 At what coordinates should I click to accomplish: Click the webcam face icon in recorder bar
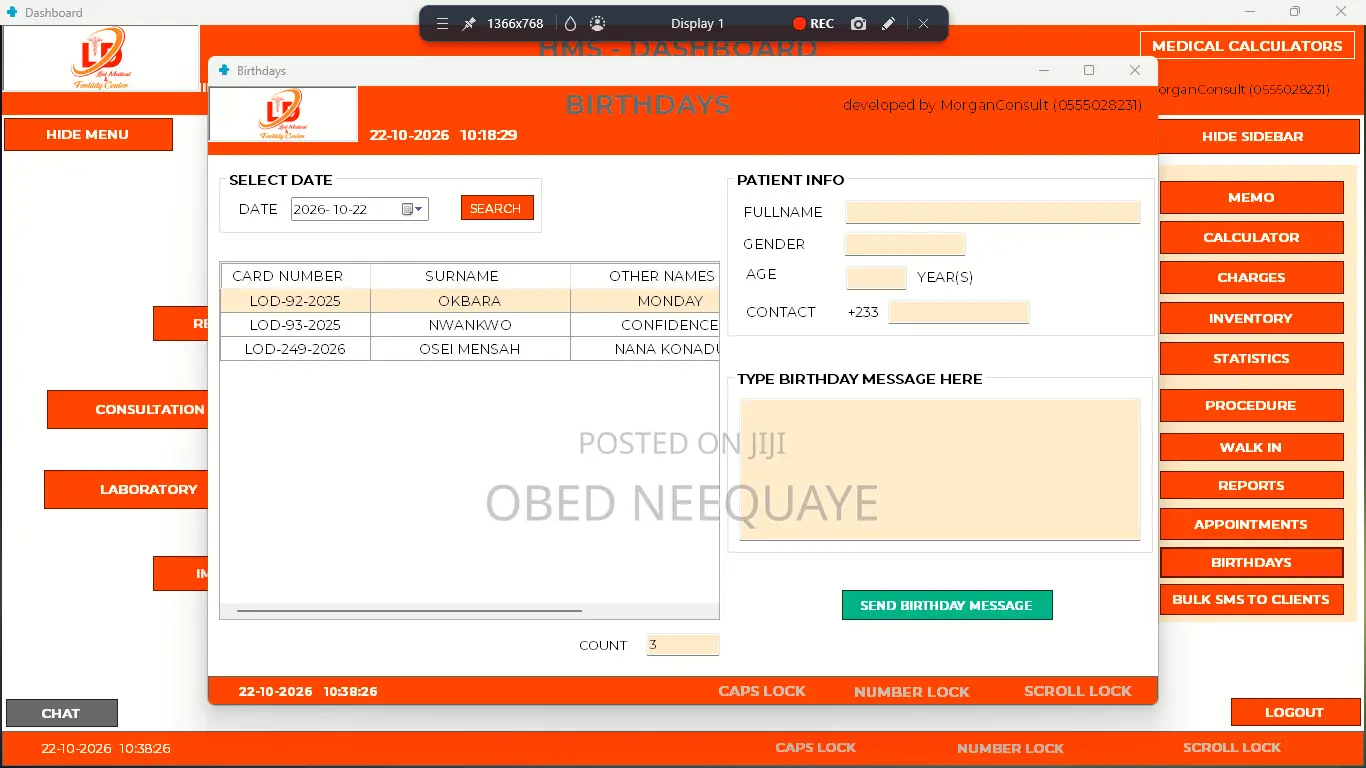pyautogui.click(x=597, y=23)
